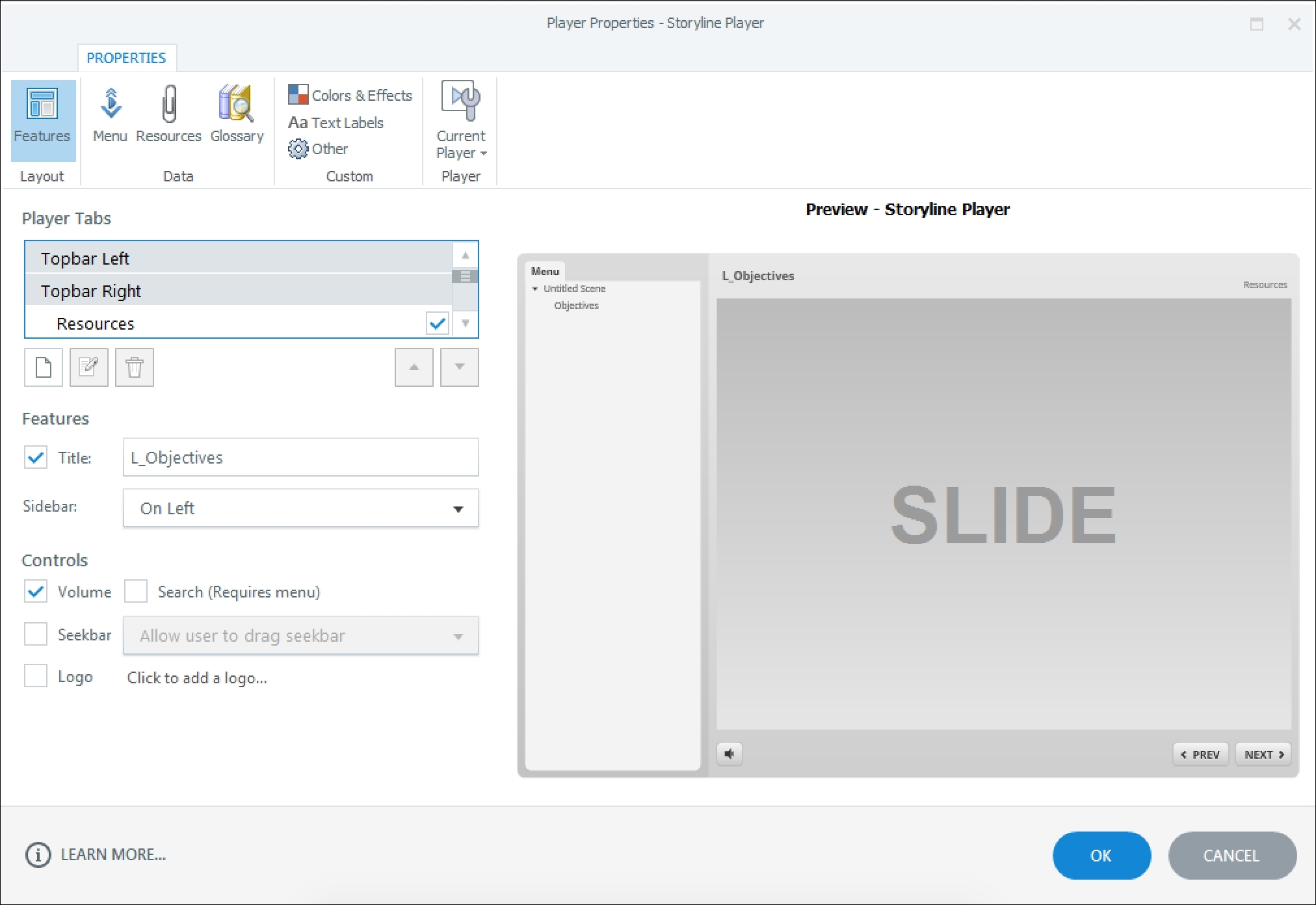Click the NEXT button in preview

(x=1263, y=754)
